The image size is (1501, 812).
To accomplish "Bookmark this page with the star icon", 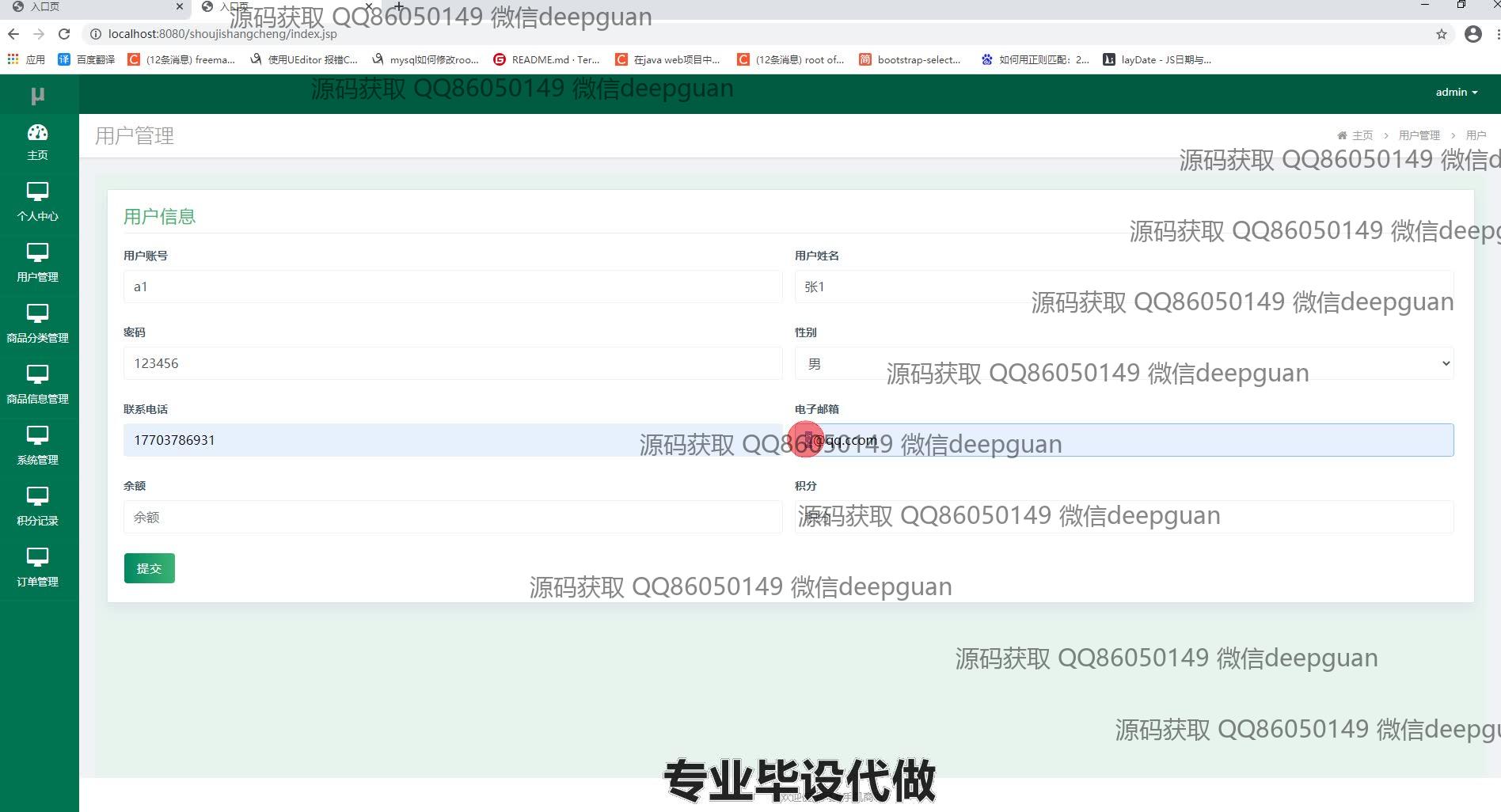I will pyautogui.click(x=1441, y=34).
